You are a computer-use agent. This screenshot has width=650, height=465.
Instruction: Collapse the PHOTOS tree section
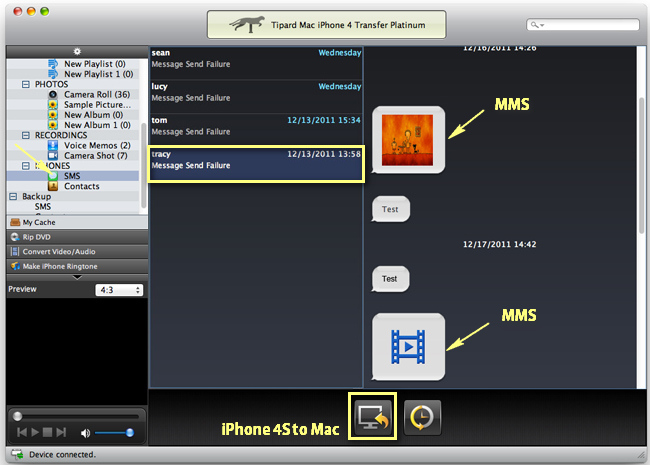tap(26, 84)
